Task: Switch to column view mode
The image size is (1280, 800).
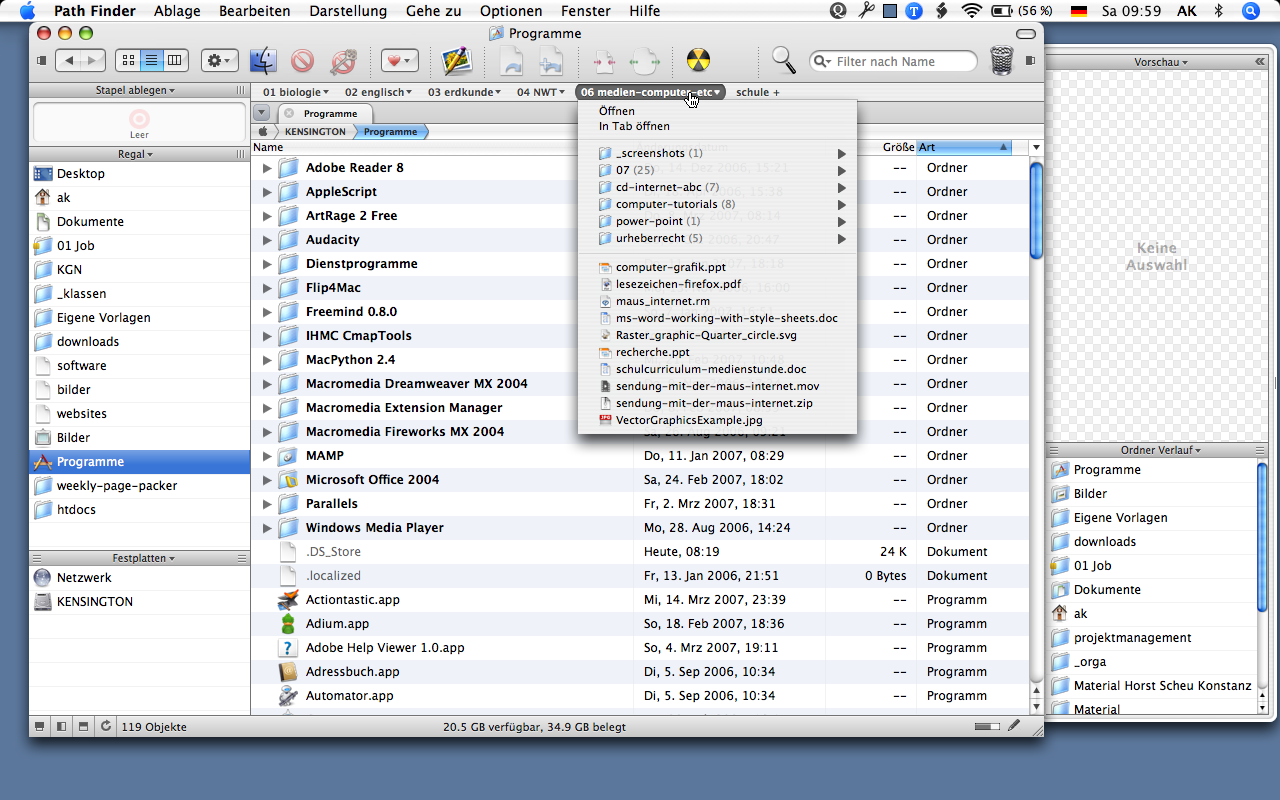Action: (175, 61)
